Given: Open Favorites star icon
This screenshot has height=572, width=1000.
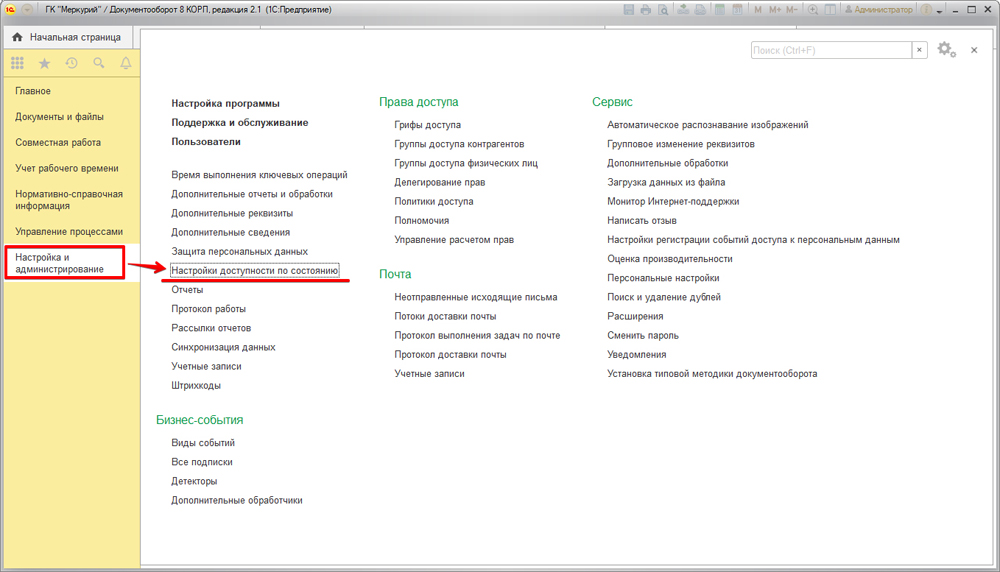Looking at the screenshot, I should coord(44,63).
